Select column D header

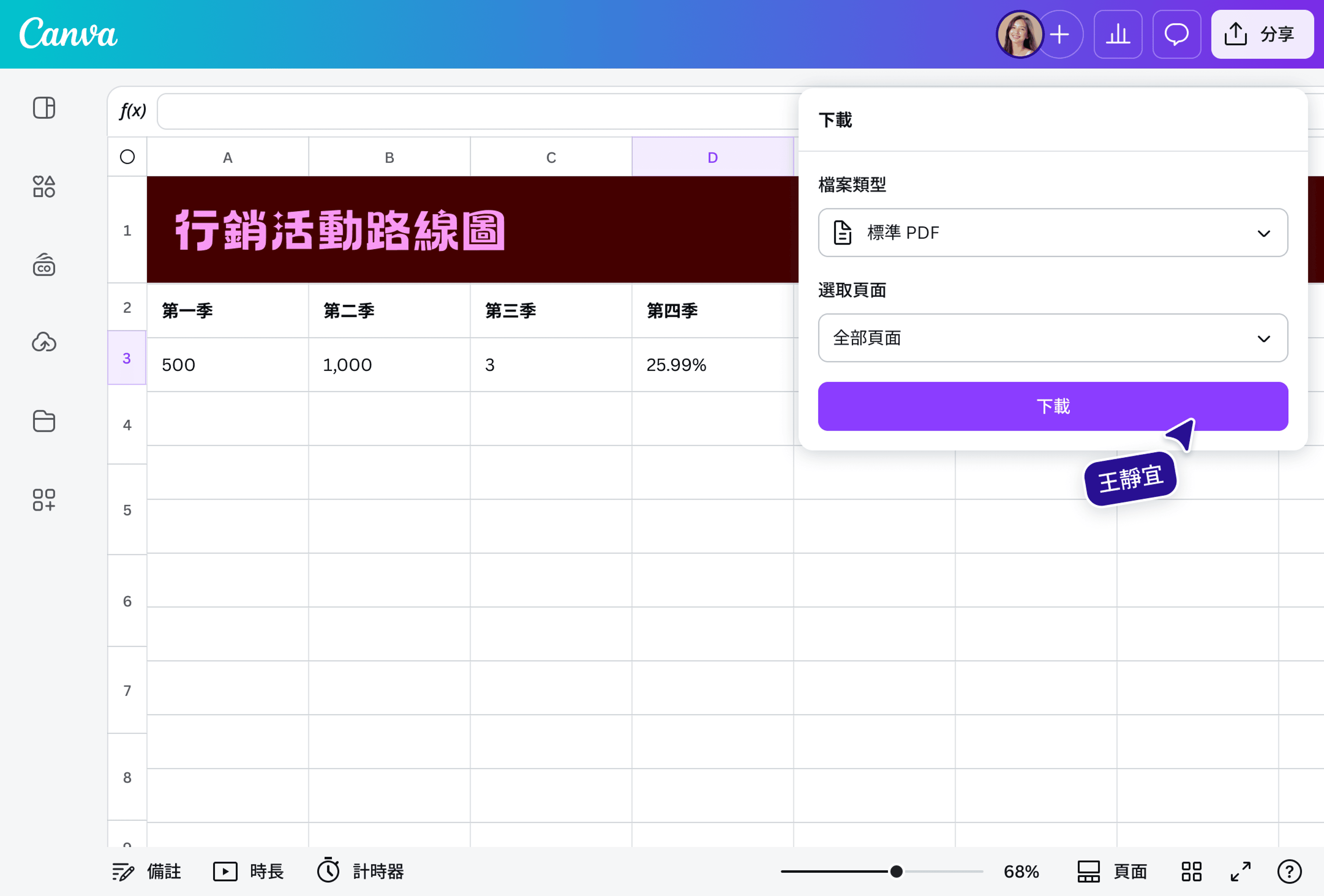(x=713, y=157)
